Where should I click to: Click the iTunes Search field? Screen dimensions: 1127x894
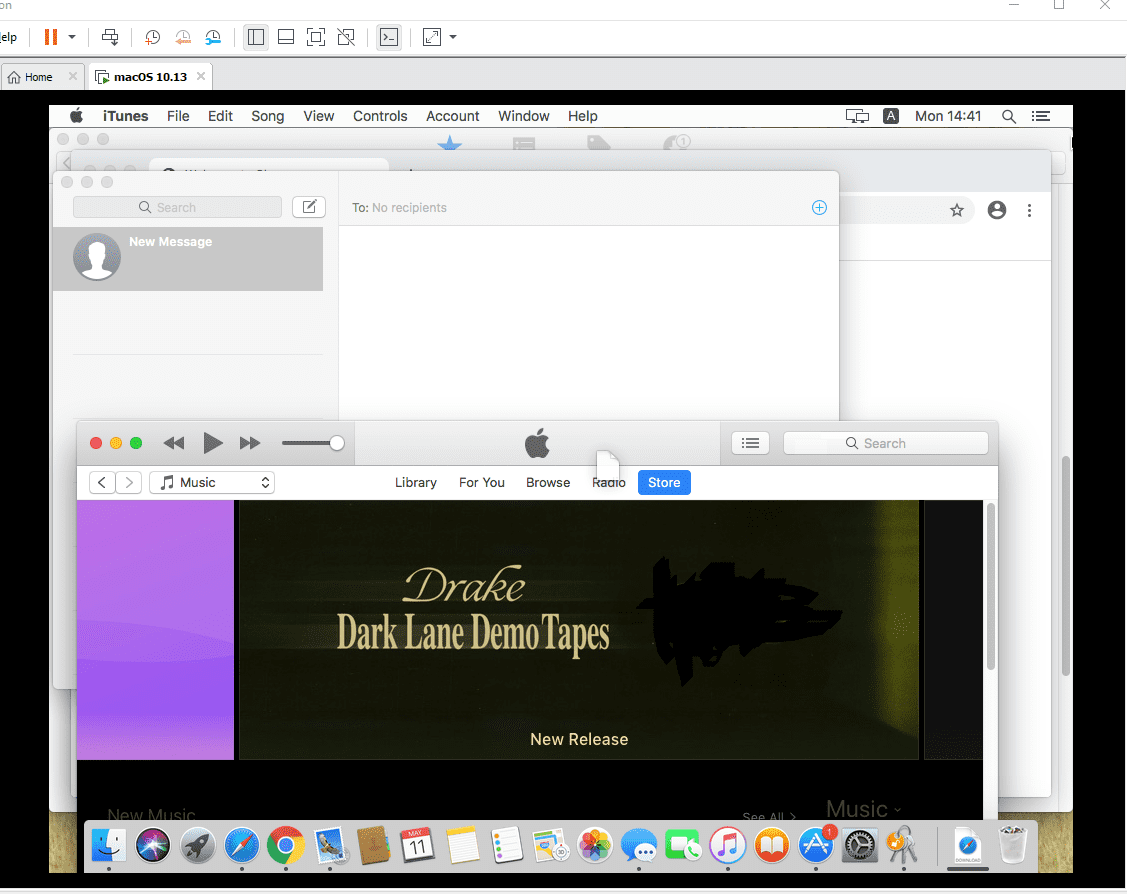pos(885,443)
